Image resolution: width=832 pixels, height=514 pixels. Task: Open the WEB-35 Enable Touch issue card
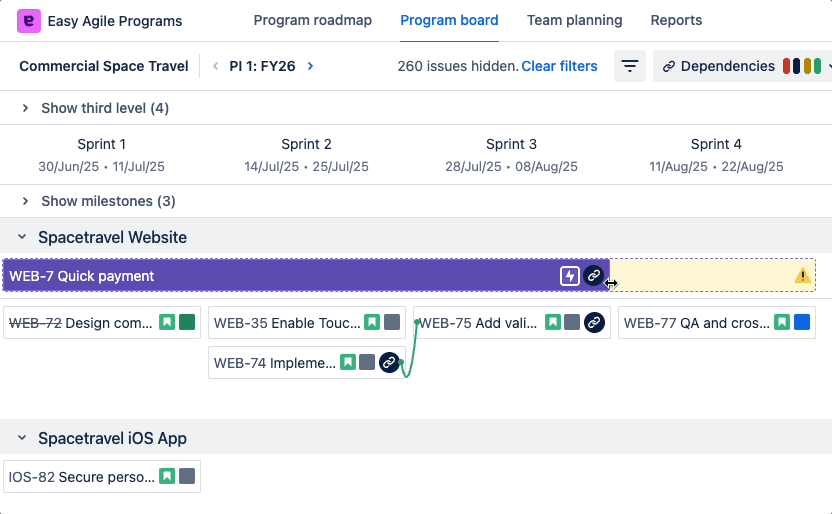coord(287,323)
